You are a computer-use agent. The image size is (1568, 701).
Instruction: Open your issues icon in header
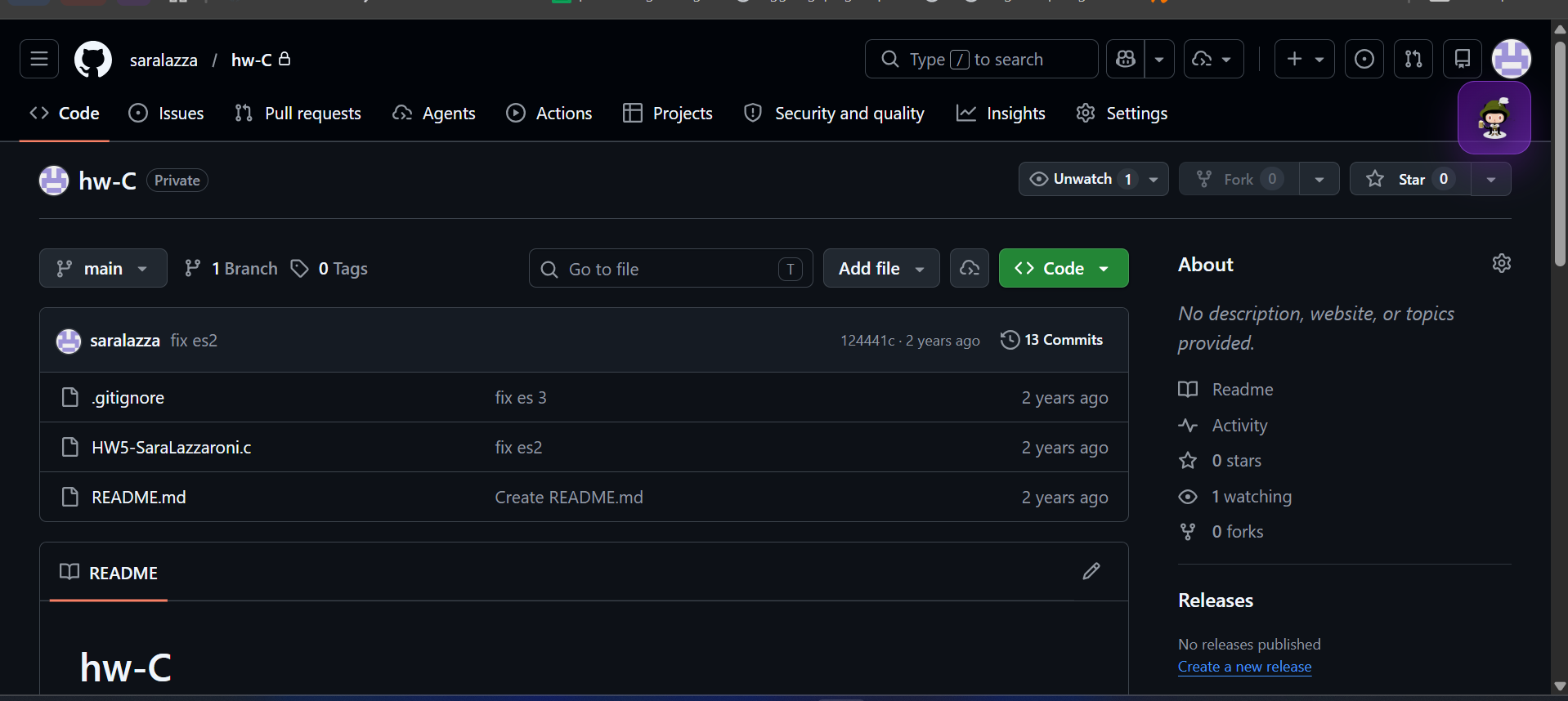tap(1364, 59)
